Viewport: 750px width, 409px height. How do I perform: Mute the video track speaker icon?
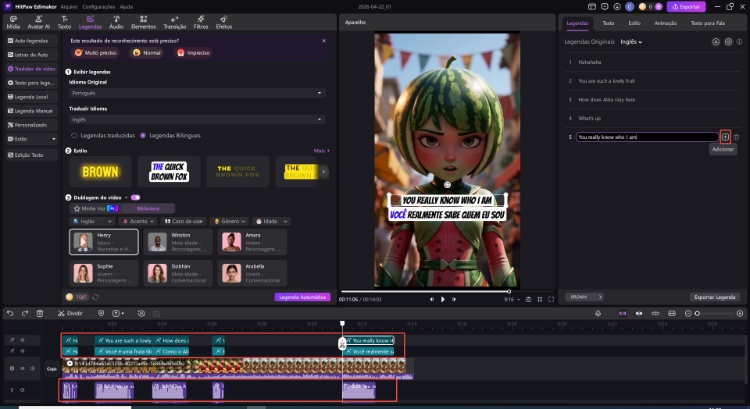click(x=33, y=368)
